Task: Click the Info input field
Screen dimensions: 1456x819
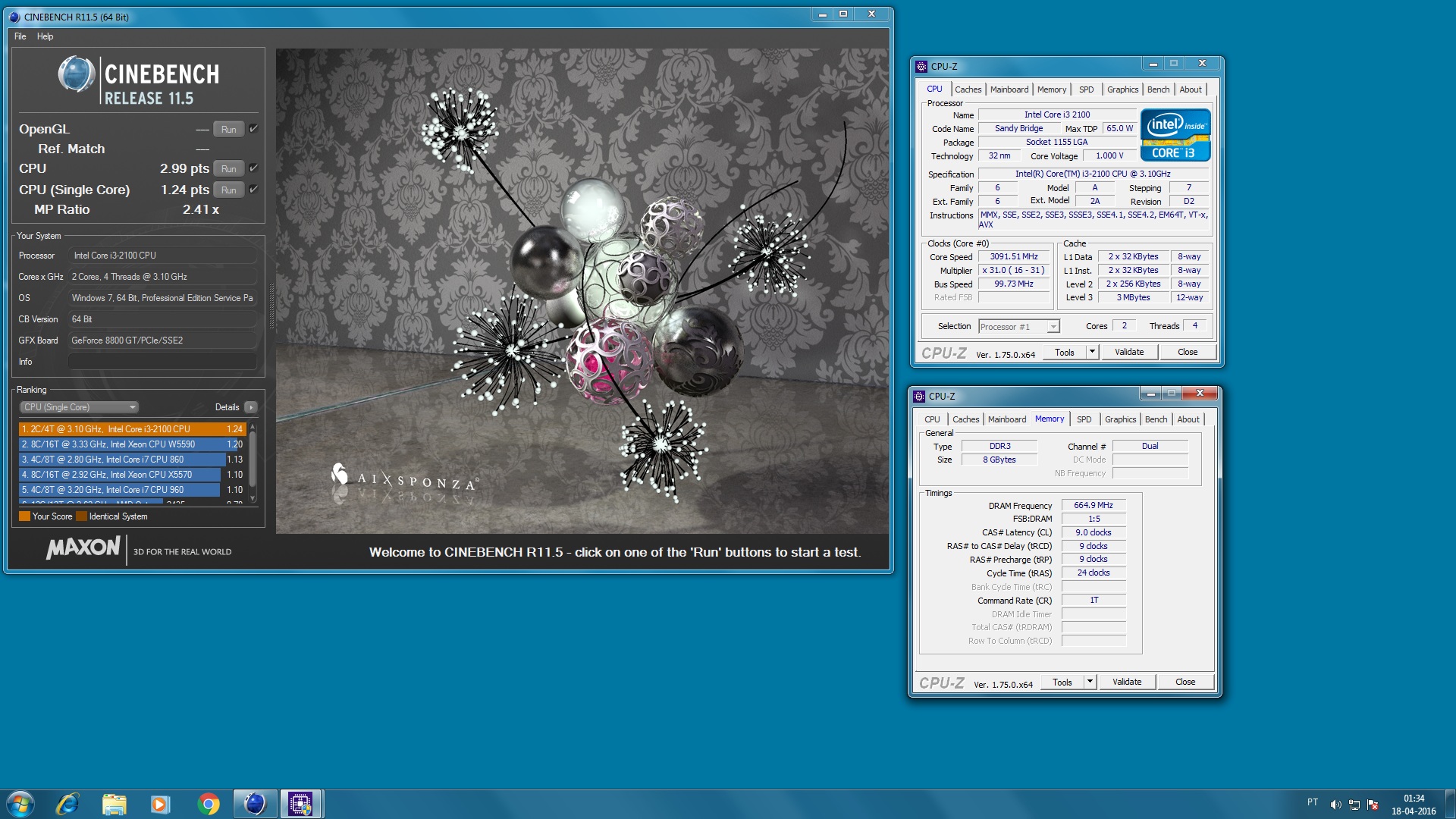Action: (163, 362)
